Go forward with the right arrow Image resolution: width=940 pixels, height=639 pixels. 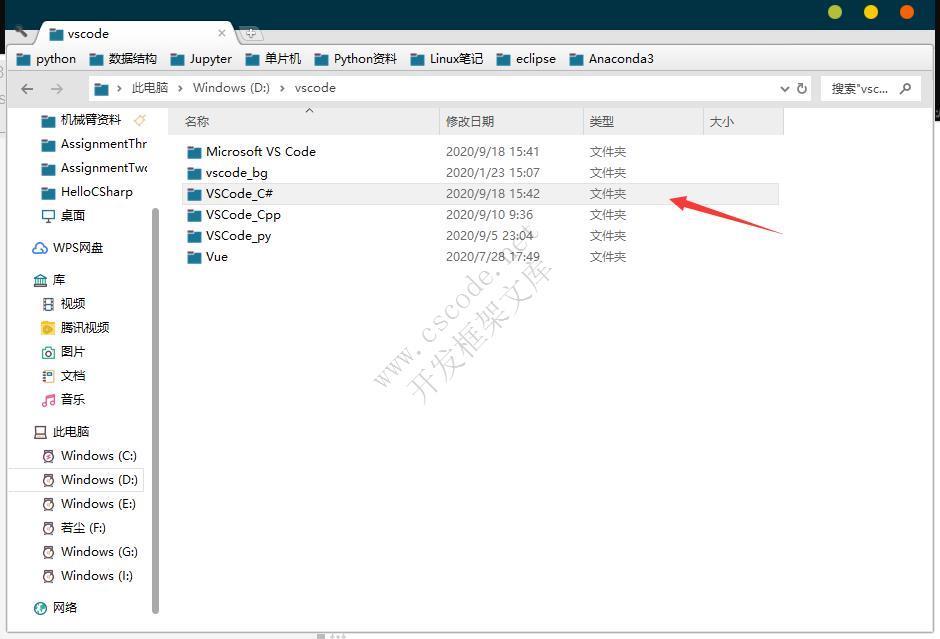pos(57,89)
